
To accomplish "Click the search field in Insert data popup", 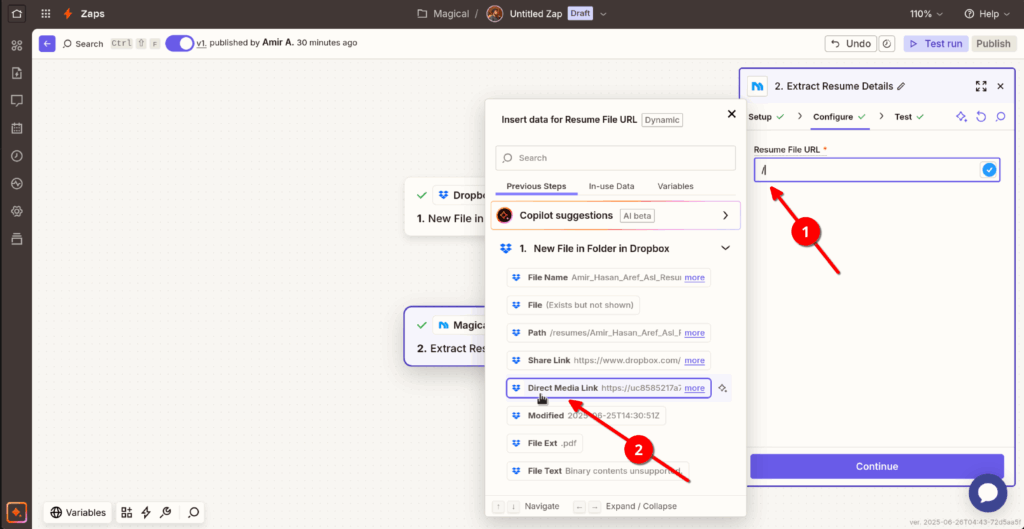I will pos(616,158).
